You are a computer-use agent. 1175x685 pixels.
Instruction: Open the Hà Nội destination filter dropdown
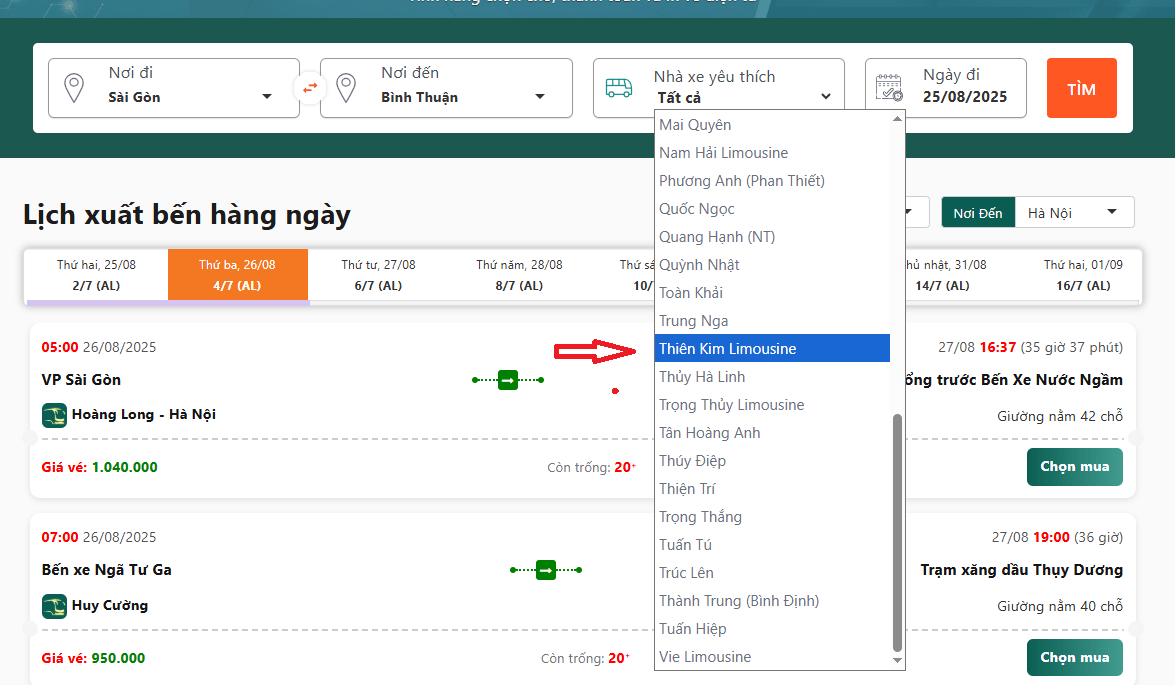point(1111,212)
